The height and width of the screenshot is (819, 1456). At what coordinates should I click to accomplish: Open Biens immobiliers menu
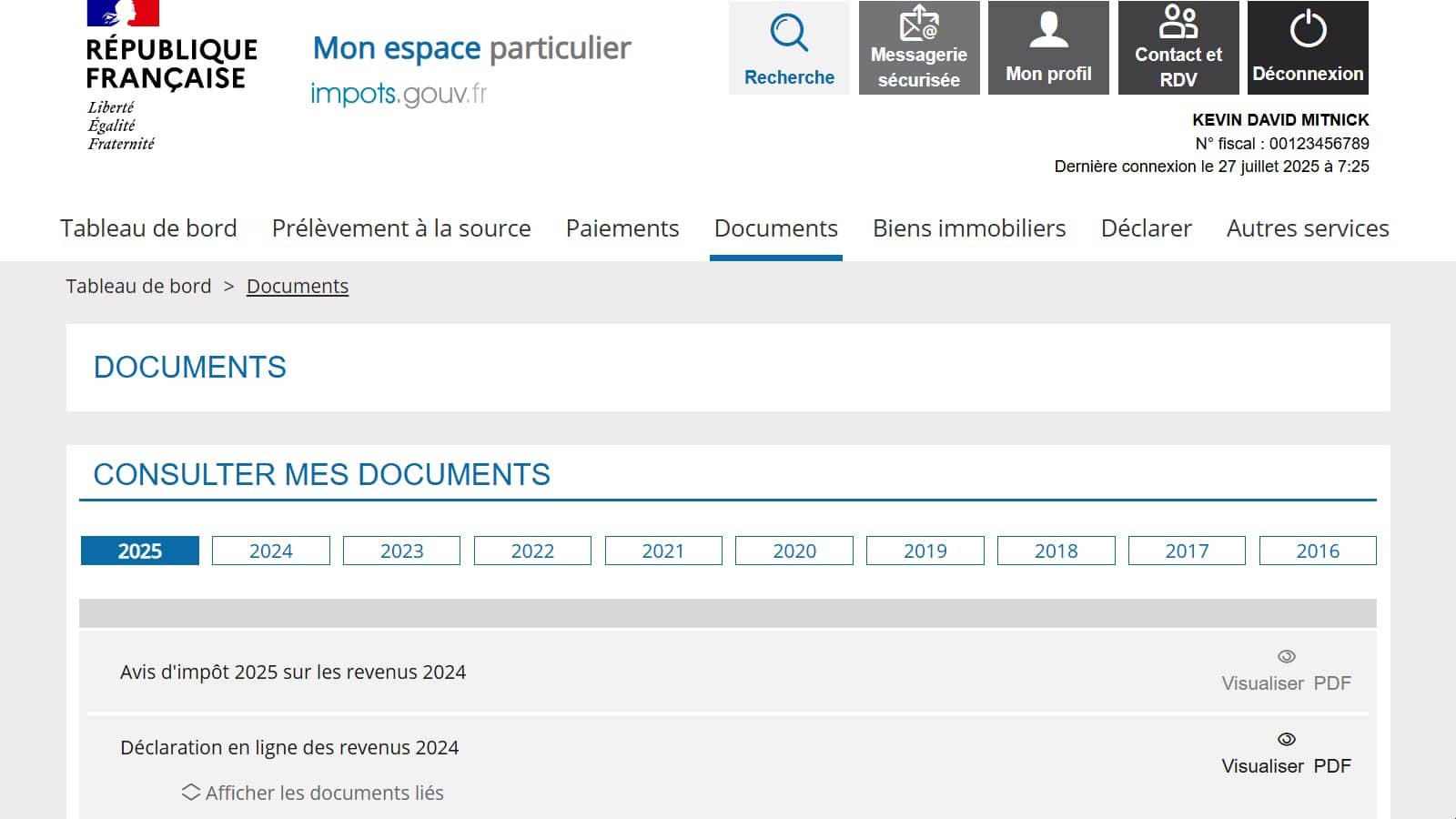click(969, 228)
